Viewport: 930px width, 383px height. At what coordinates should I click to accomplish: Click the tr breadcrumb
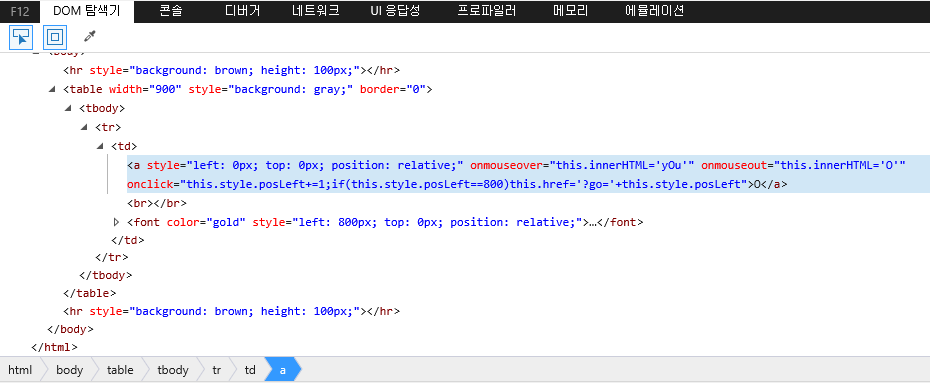point(216,370)
